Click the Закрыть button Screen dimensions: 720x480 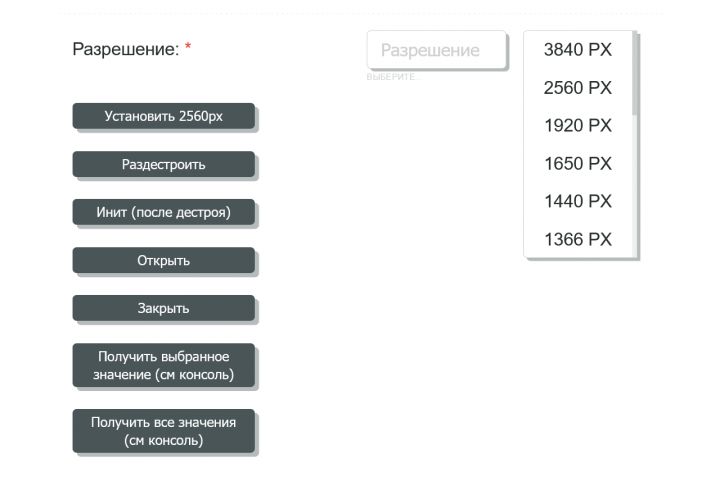coord(164,308)
